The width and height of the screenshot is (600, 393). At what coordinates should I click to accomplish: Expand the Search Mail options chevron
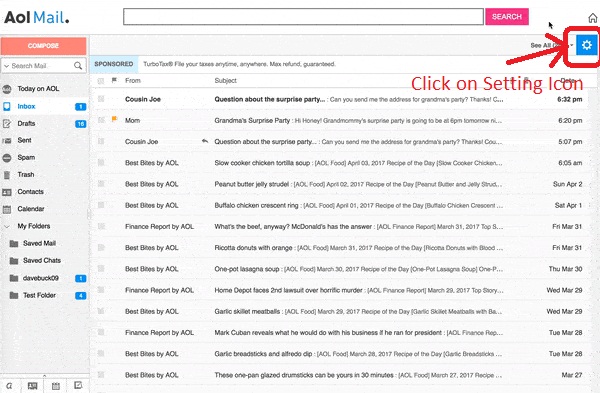pos(6,66)
